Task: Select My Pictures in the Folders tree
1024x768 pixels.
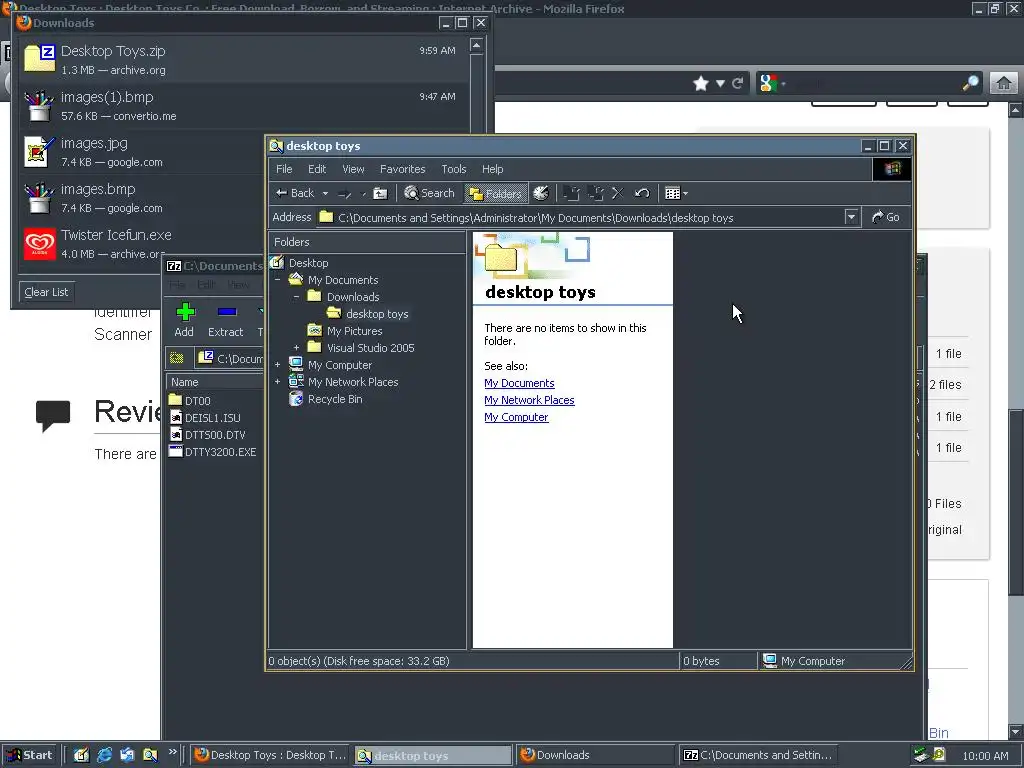Action: 355,331
